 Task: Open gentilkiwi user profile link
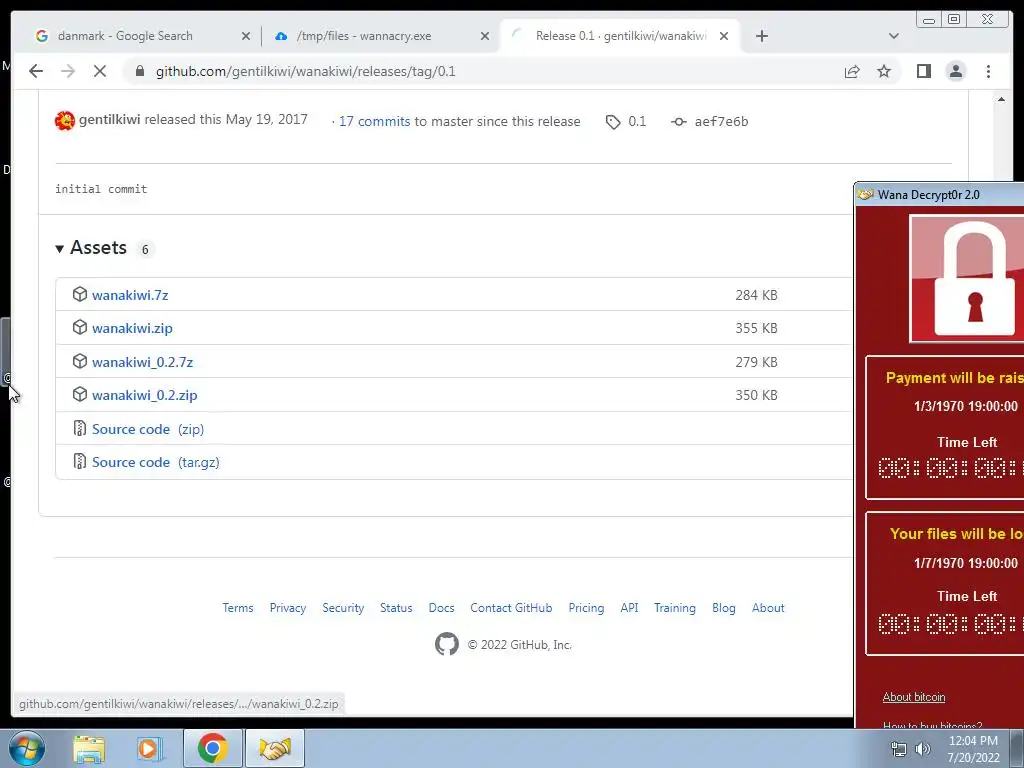point(109,120)
